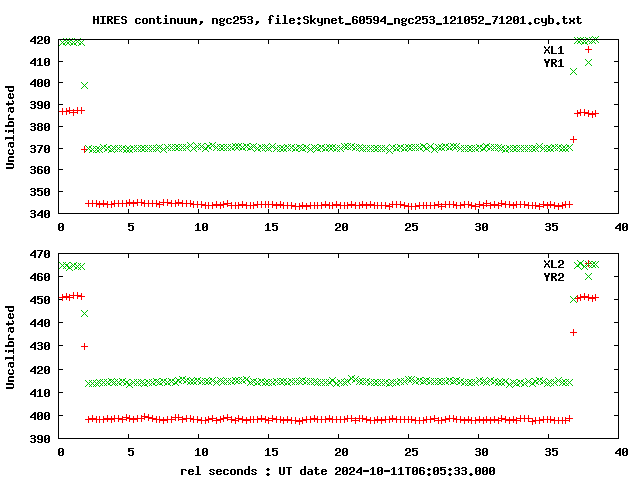Click the 460 tick label on lower plot
This screenshot has width=640, height=480.
point(40,277)
